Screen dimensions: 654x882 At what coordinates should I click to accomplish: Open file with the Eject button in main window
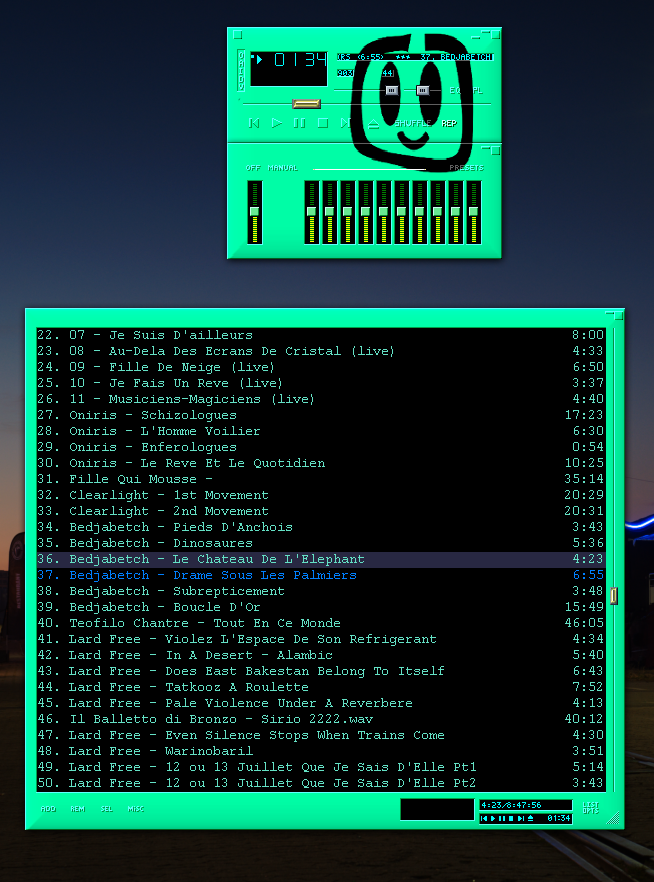tap(373, 123)
